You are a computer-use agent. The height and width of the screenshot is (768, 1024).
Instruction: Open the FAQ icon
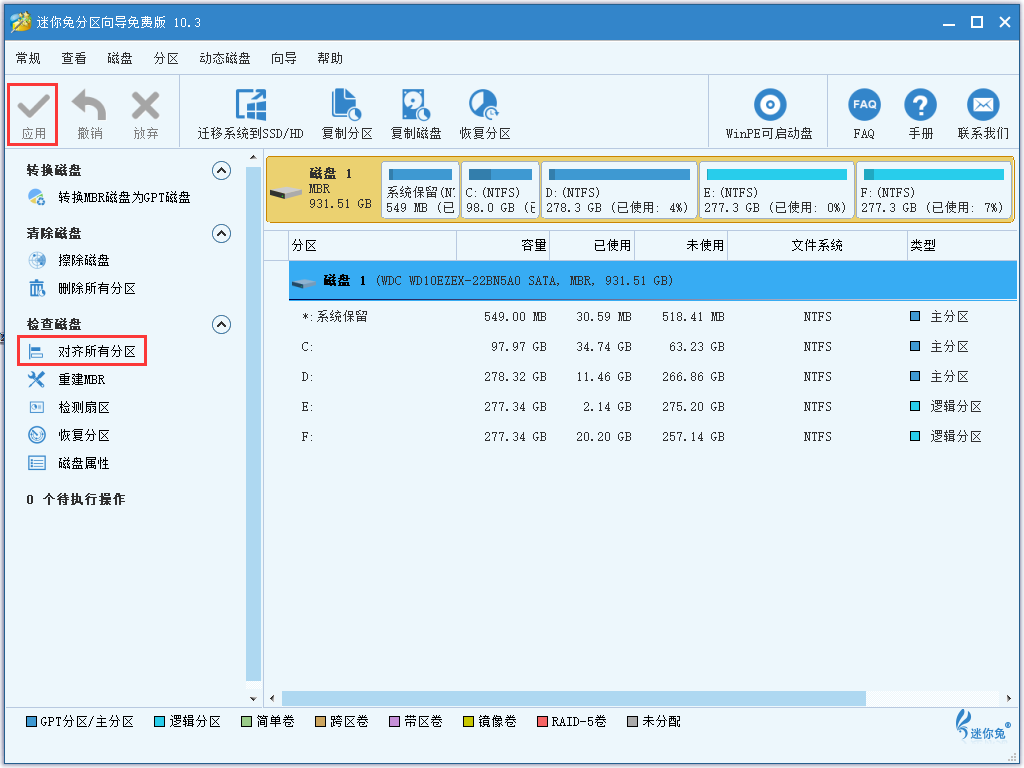pyautogui.click(x=864, y=104)
